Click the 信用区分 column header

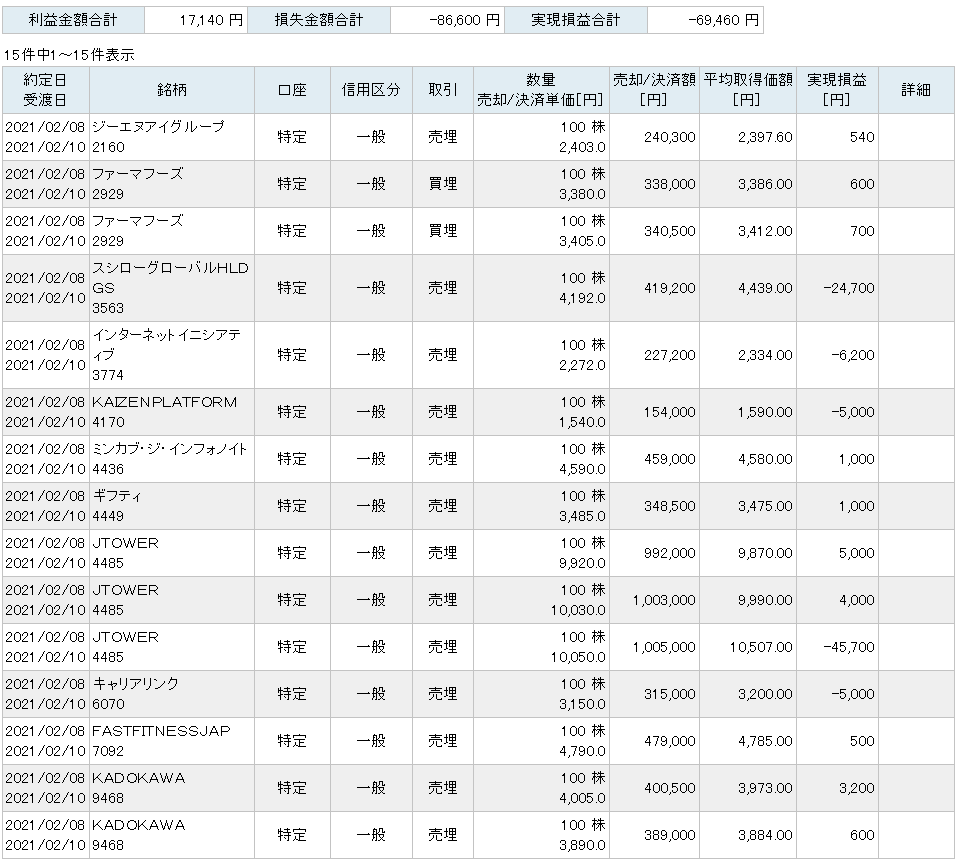371,90
